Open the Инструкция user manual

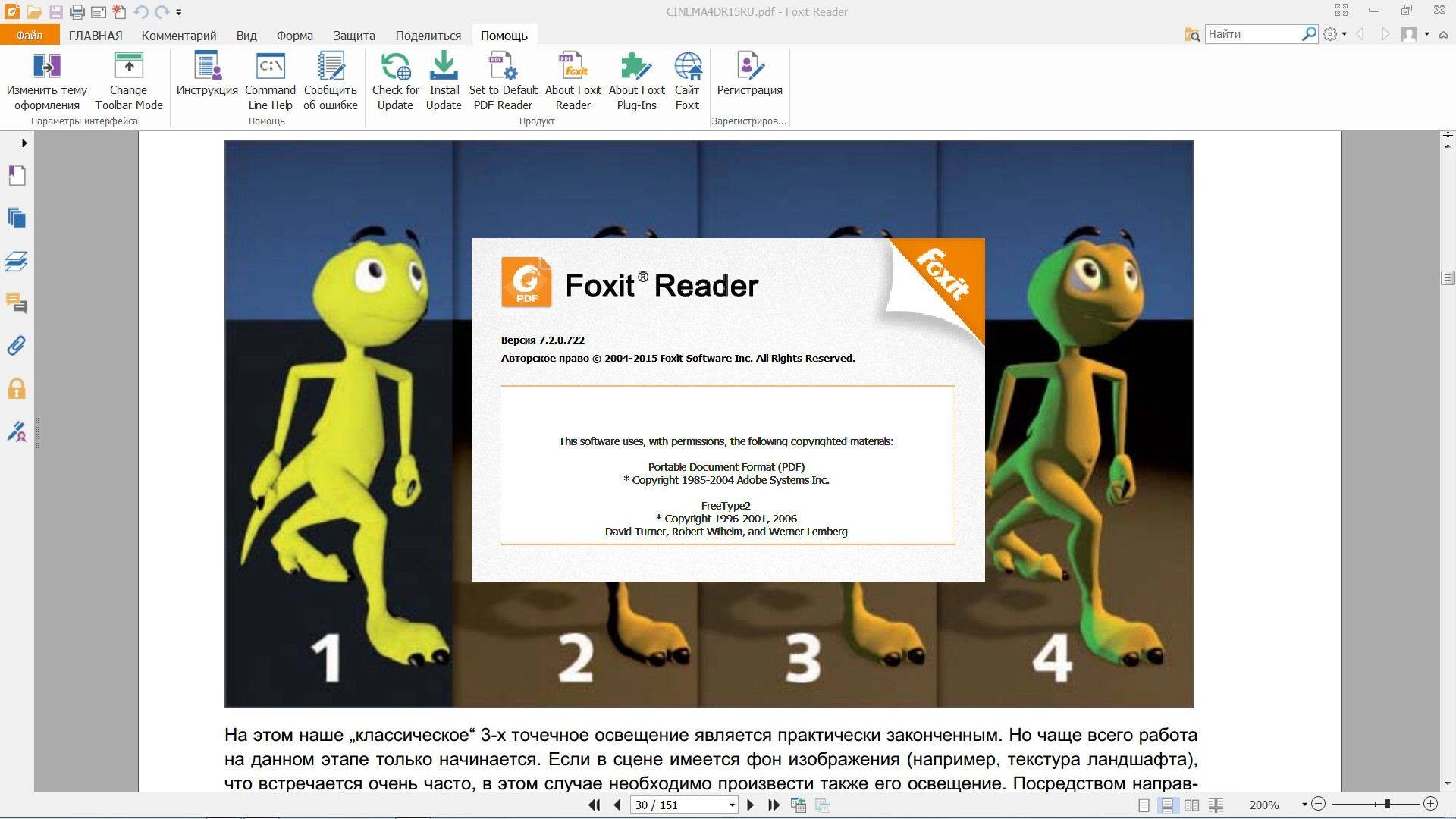(207, 74)
